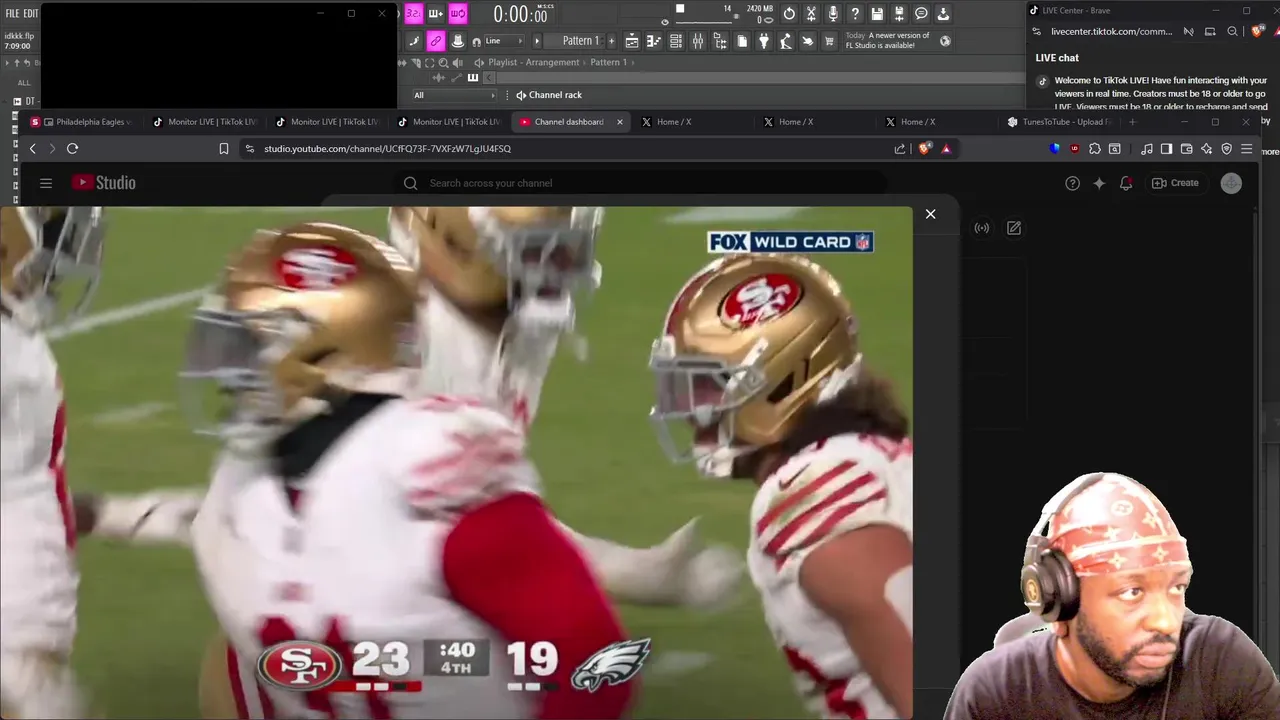Toggle the YouTube Studio sidebar menu
The width and height of the screenshot is (1280, 720).
coord(46,183)
